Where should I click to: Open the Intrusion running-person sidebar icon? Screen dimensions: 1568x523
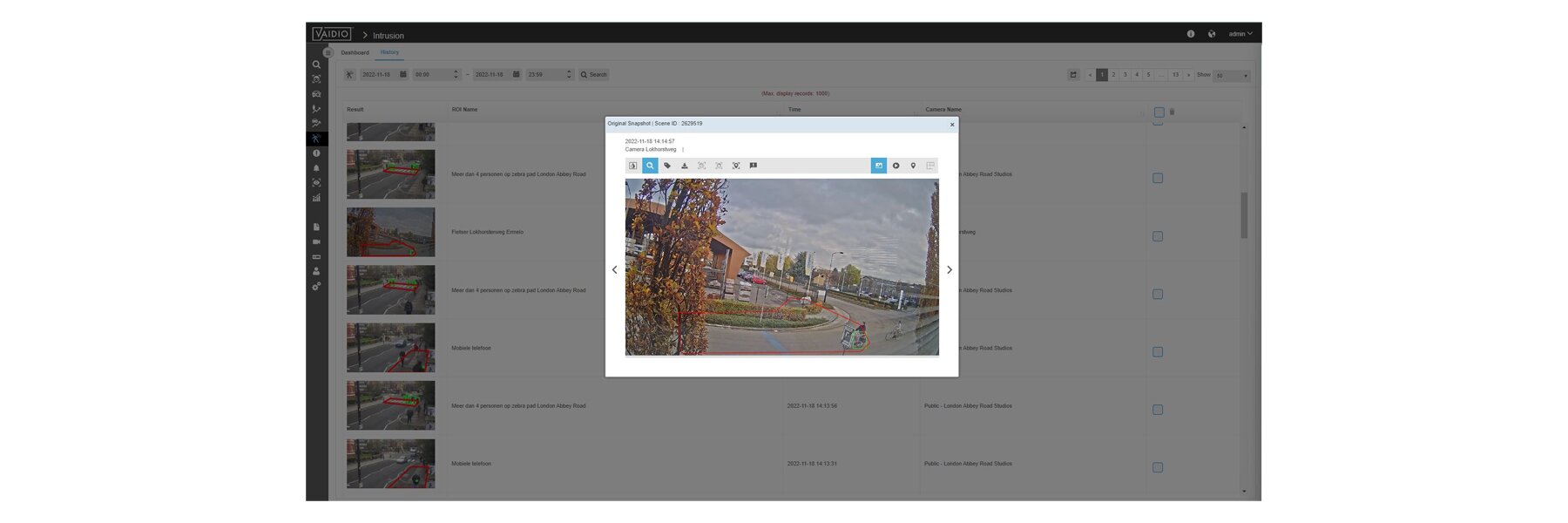point(316,139)
